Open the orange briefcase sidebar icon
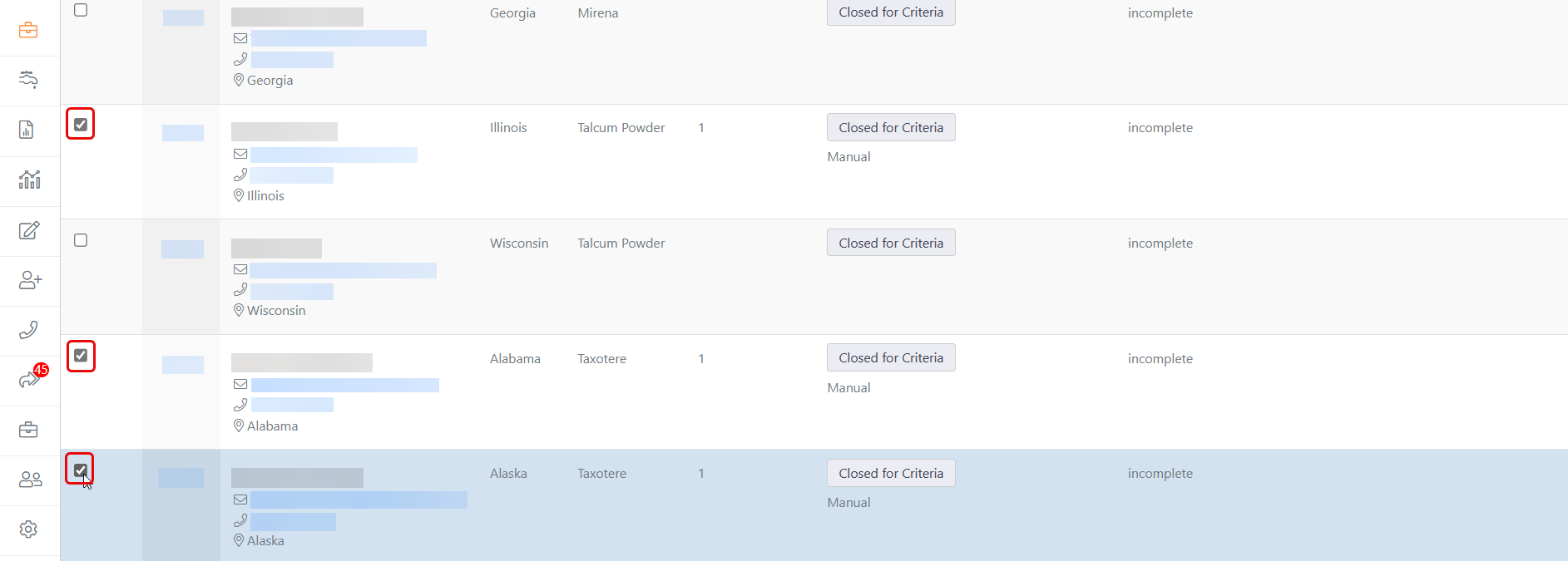1568x561 pixels. 28,31
